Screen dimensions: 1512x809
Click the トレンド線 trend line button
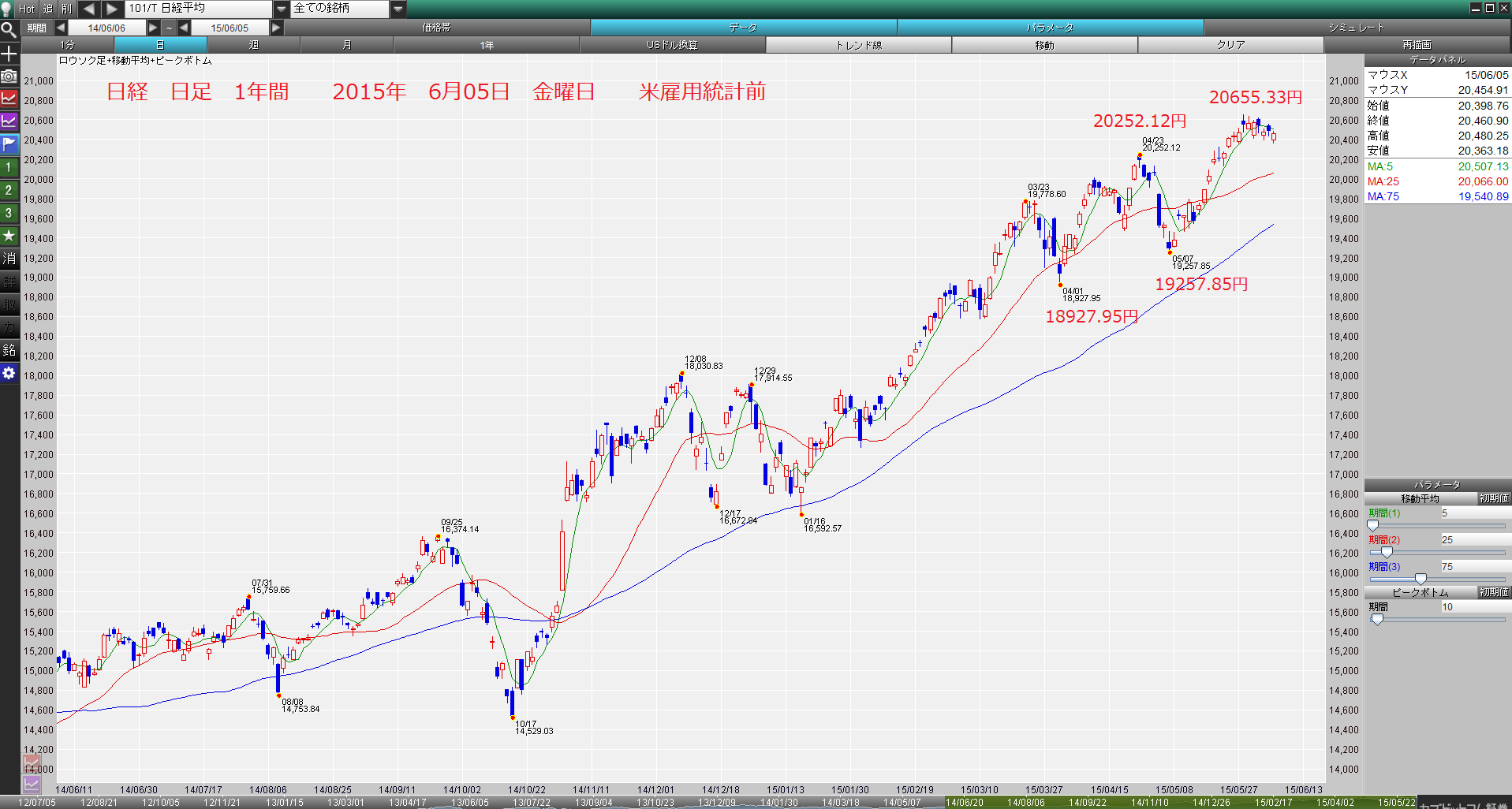coord(858,45)
